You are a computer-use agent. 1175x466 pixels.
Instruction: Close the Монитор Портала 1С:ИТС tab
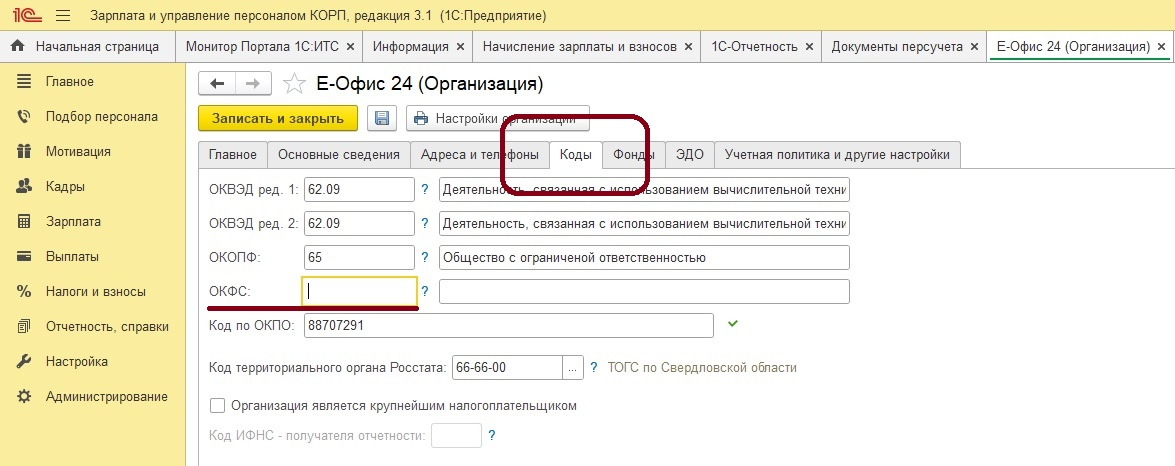coord(351,46)
